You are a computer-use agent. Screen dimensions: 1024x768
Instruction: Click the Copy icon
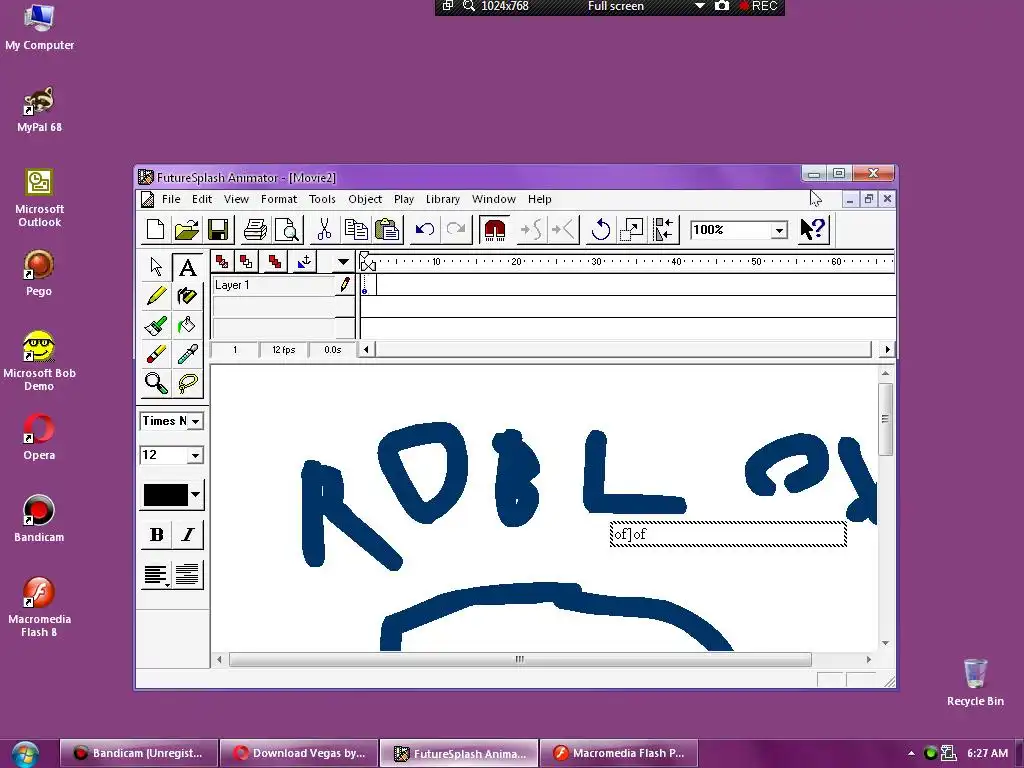(x=356, y=230)
